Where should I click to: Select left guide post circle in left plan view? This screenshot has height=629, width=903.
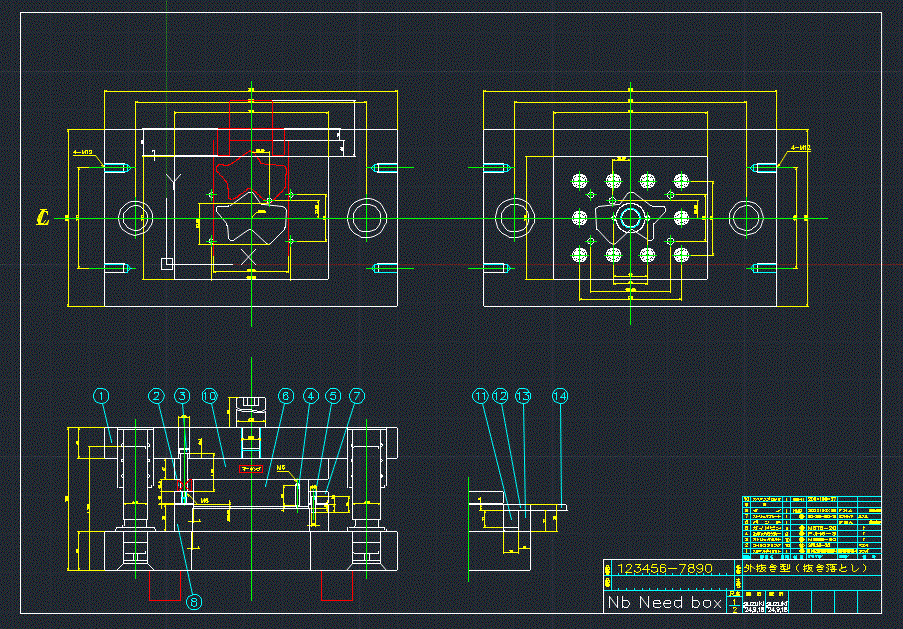[x=136, y=218]
